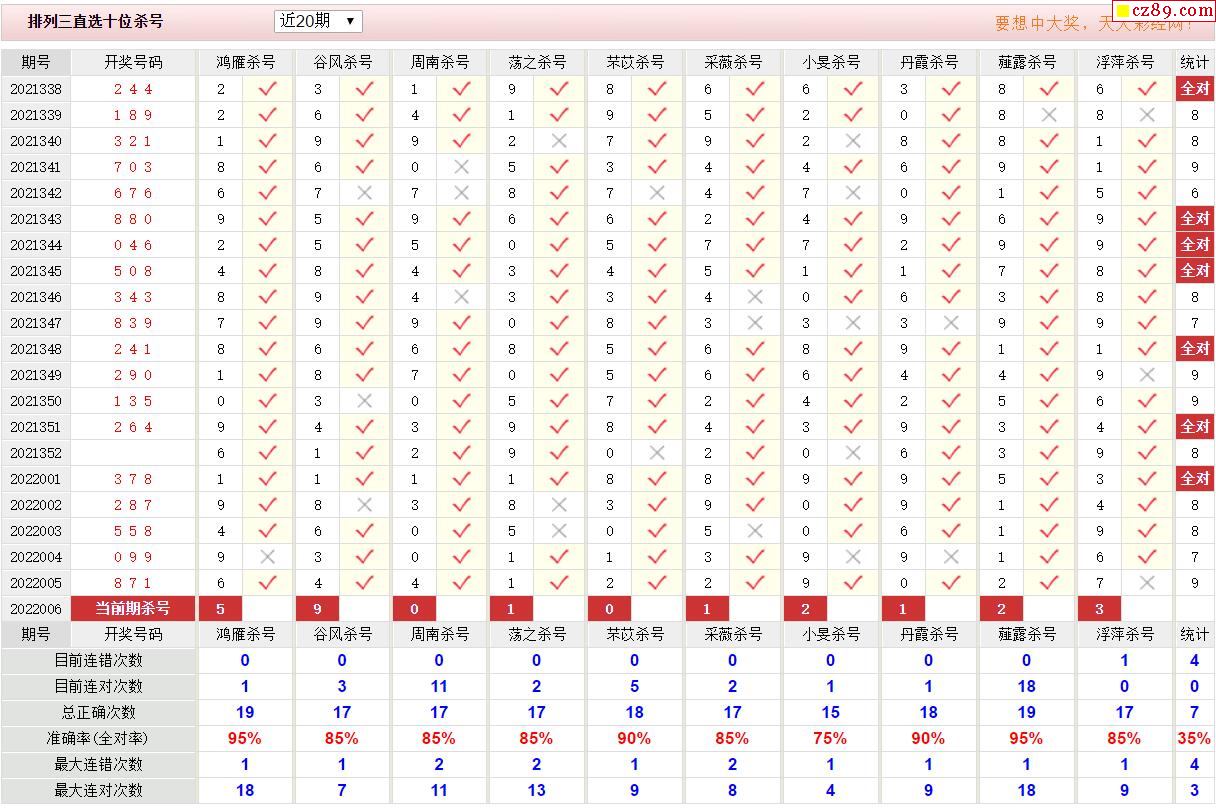Click the top 期号 column header
Image resolution: width=1216 pixels, height=808 pixels.
(x=36, y=62)
